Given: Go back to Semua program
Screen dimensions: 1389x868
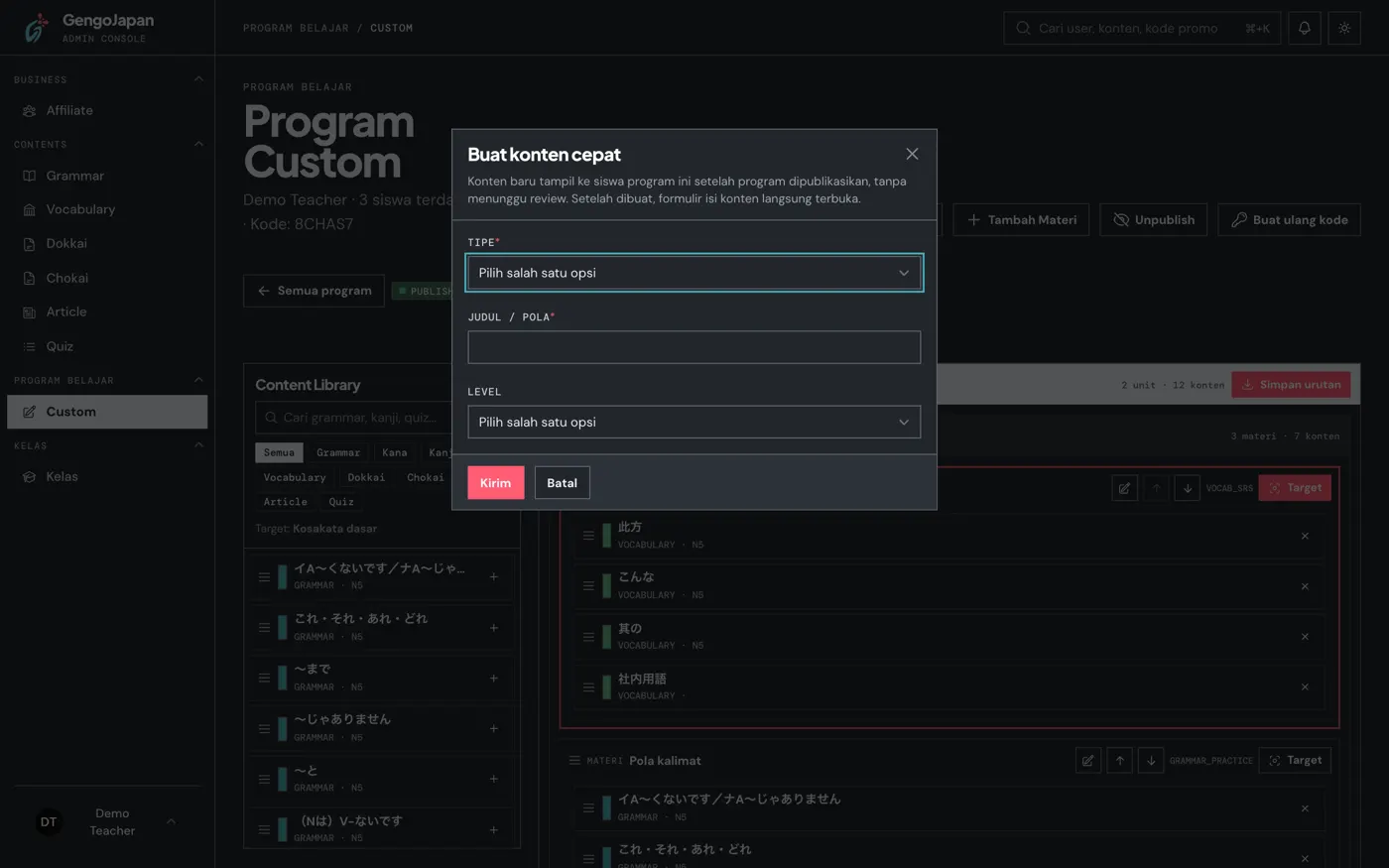Looking at the screenshot, I should [x=314, y=291].
